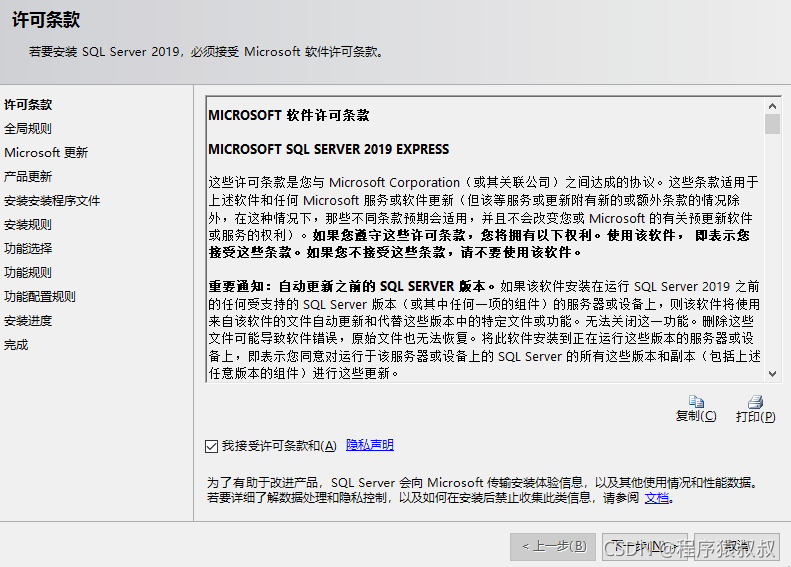Screen dimensions: 791x567
Task: Select the 功能选择 step in the sidebar
Action: pyautogui.click(x=28, y=249)
